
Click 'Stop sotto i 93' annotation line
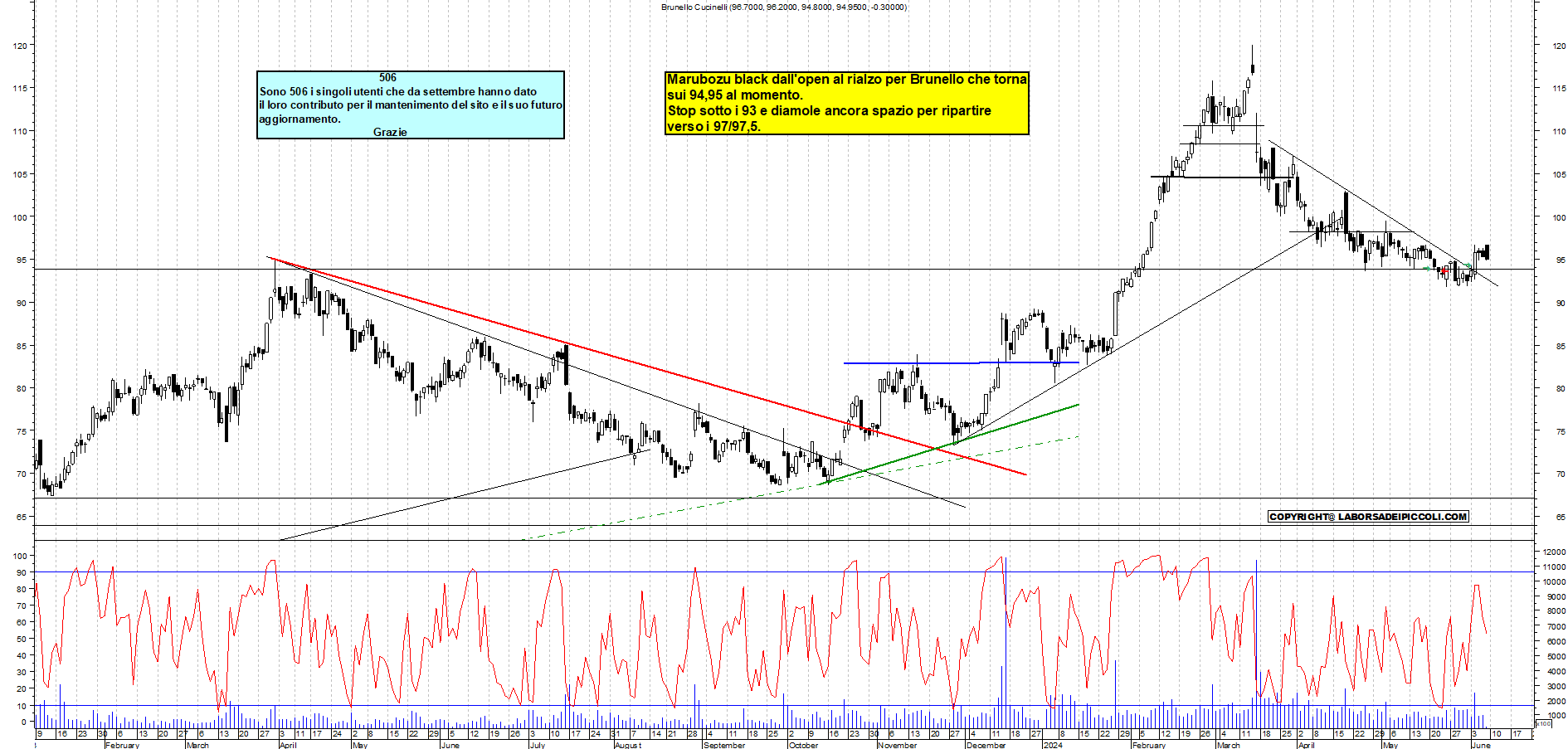click(x=829, y=110)
